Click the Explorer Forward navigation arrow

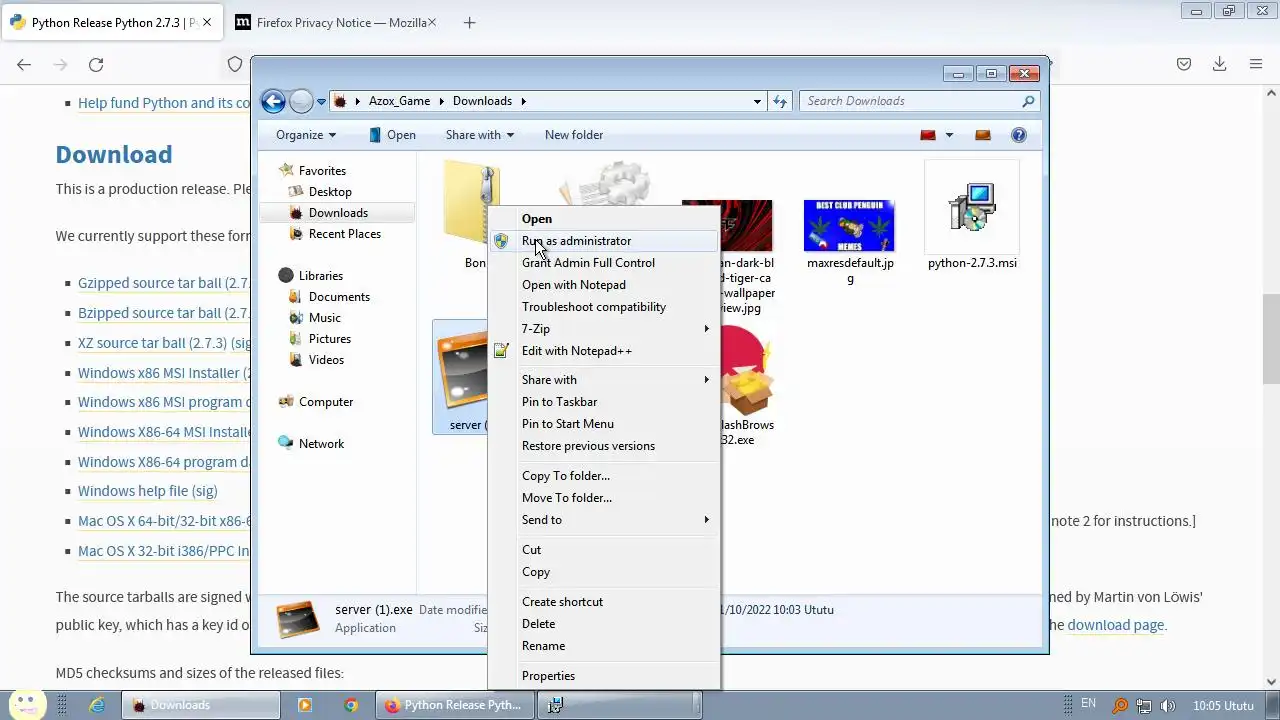click(x=301, y=101)
